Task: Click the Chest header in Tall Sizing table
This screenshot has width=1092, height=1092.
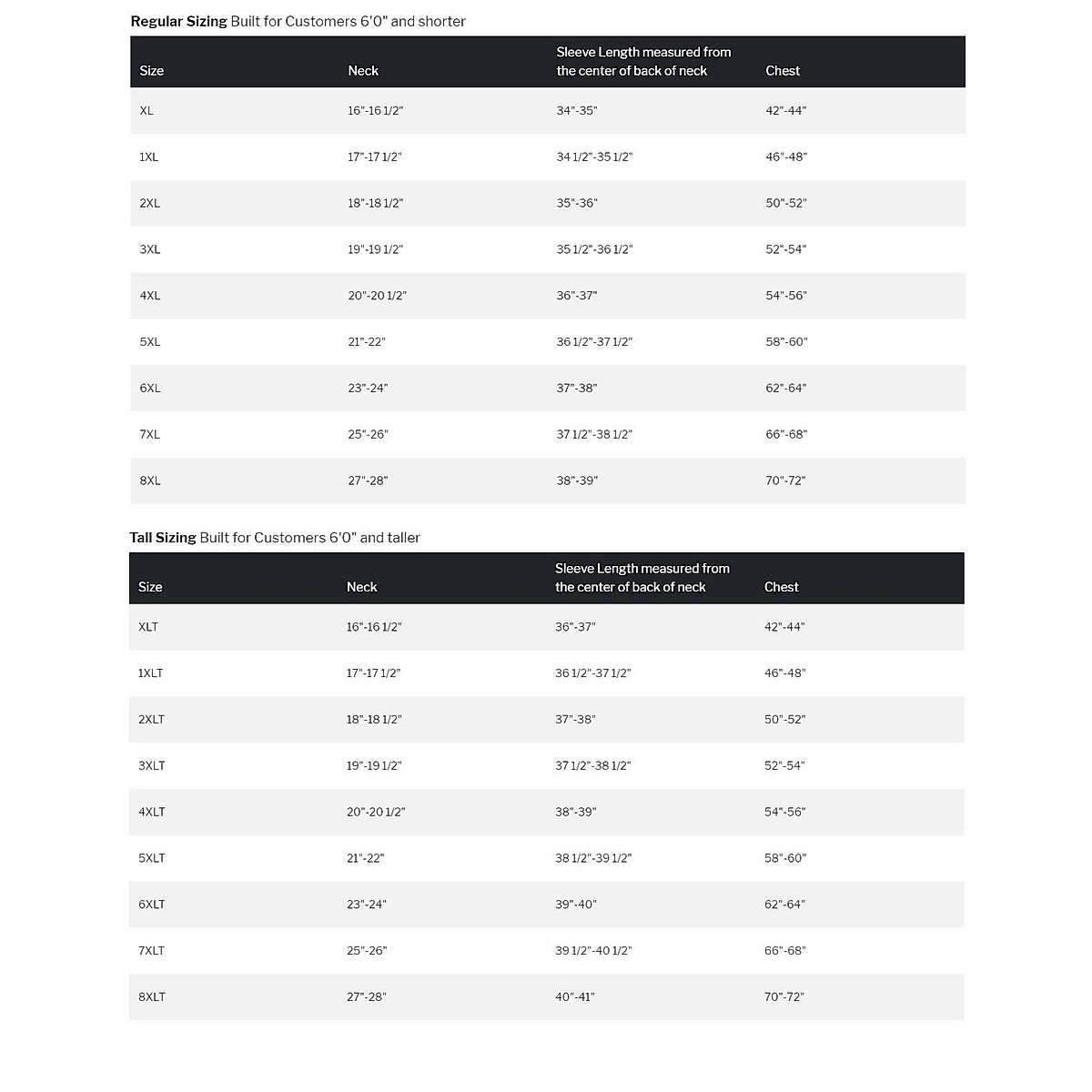Action: pos(781,587)
